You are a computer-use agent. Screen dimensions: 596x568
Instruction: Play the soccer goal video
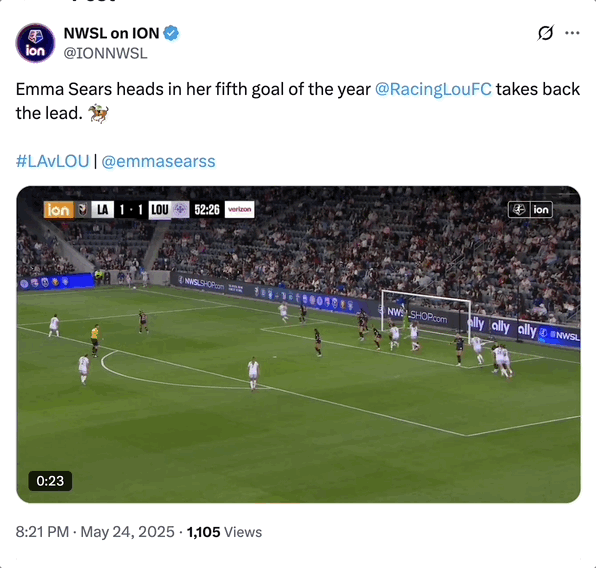(298, 344)
